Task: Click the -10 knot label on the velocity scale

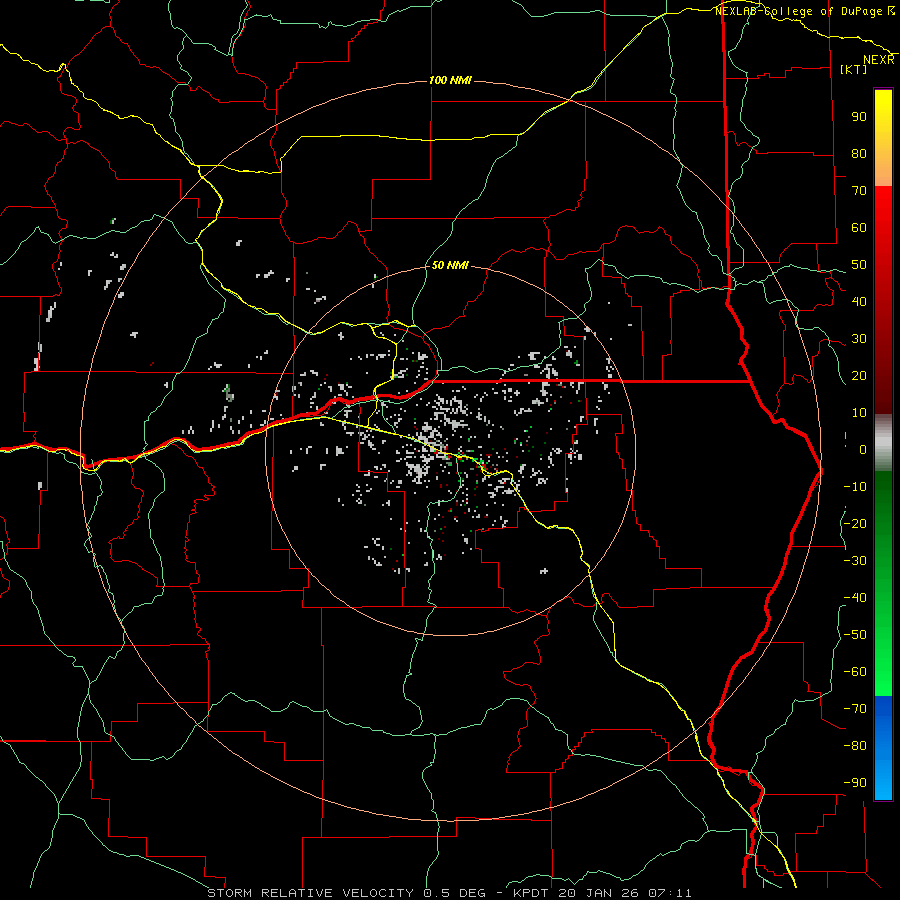Action: coord(855,487)
